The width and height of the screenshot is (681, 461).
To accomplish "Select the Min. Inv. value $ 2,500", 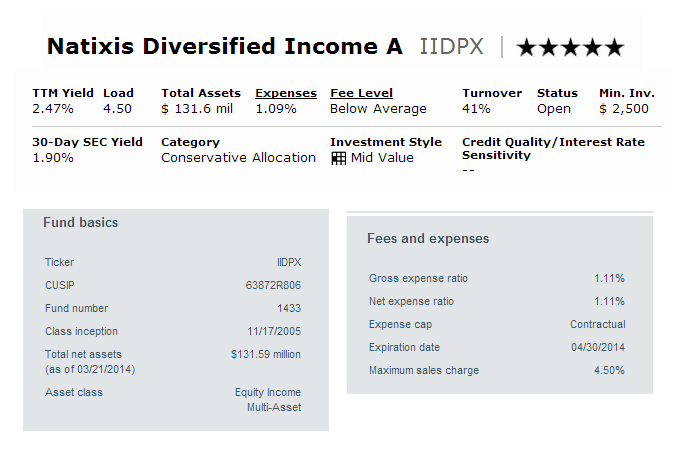I will click(x=624, y=109).
